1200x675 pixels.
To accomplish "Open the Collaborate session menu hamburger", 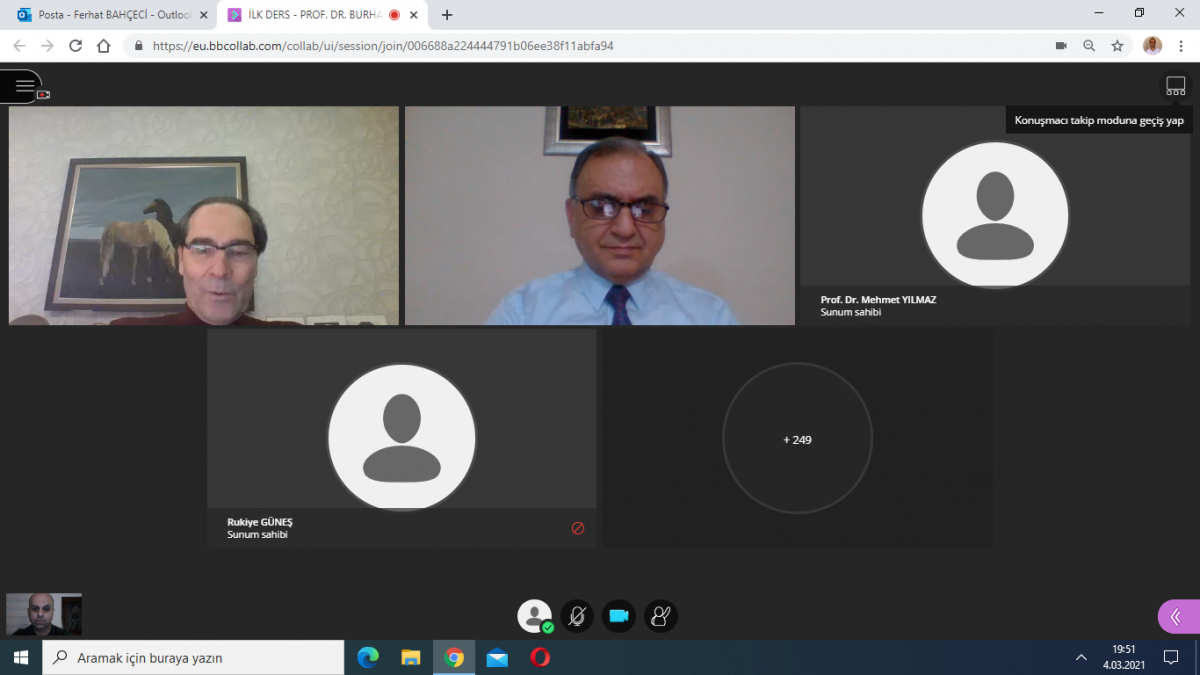I will point(24,87).
